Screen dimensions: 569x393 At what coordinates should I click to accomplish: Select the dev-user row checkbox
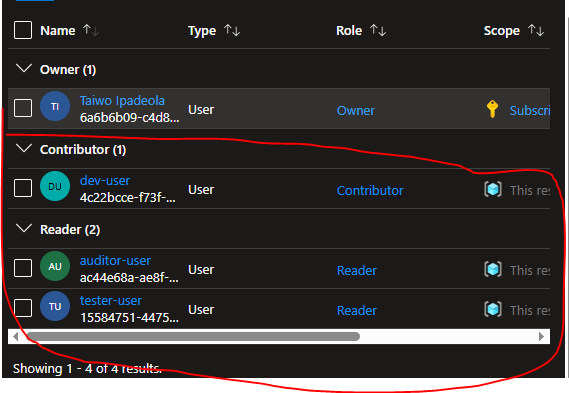(23, 188)
